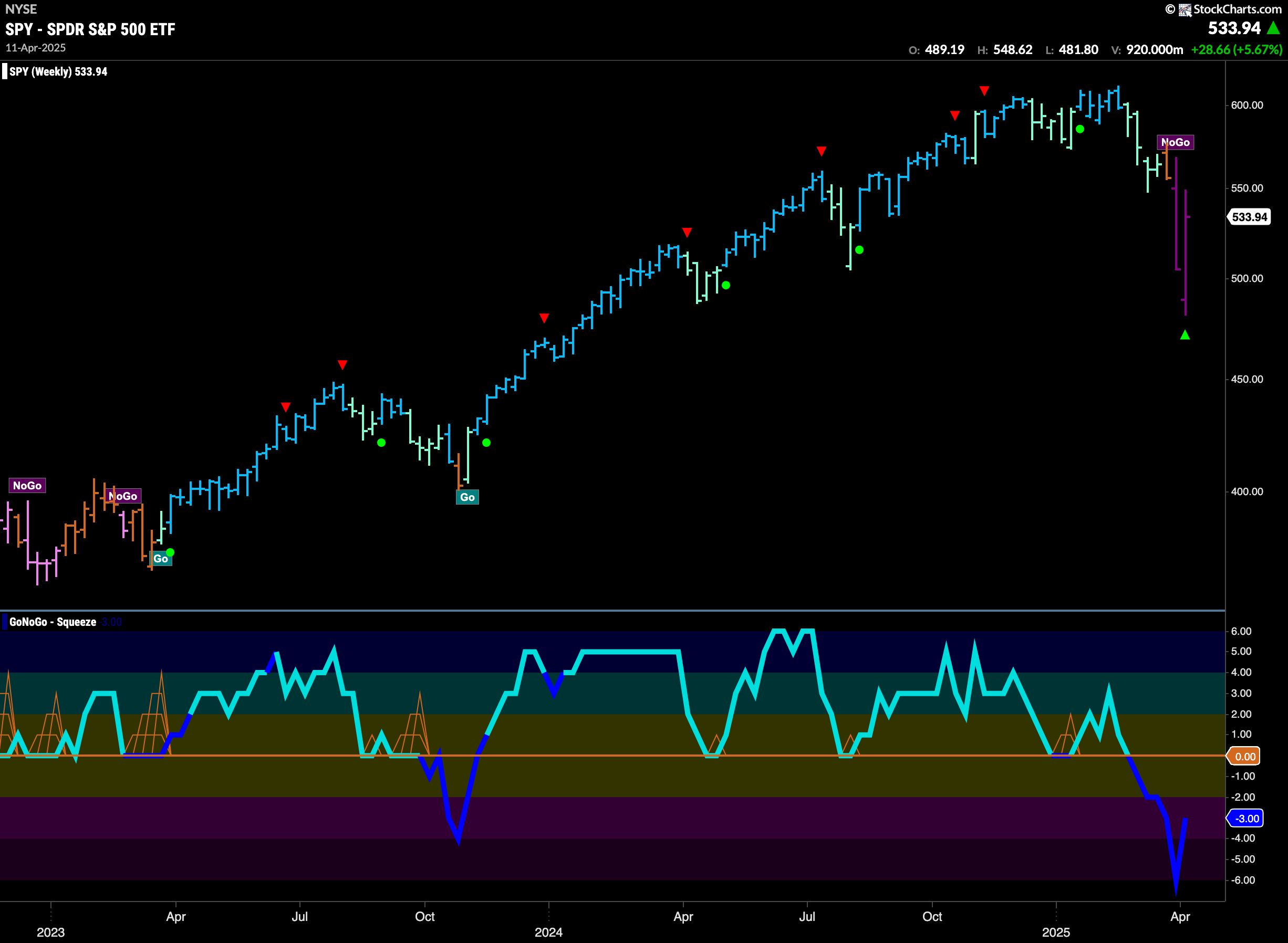Click the green dot in January 2025 near 590
Image resolution: width=1288 pixels, height=943 pixels.
tap(1080, 129)
